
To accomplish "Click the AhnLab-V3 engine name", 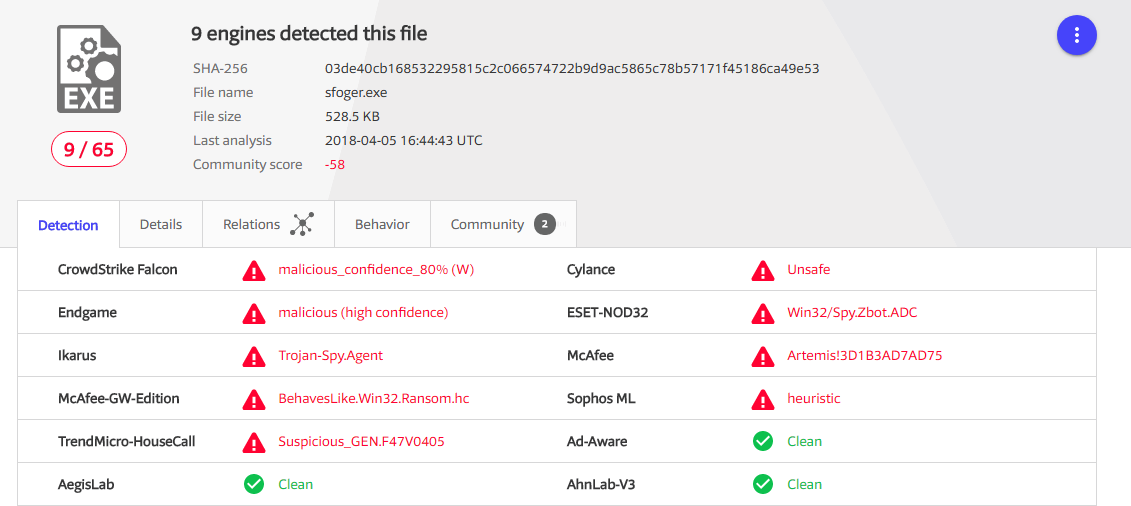I will click(x=600, y=484).
